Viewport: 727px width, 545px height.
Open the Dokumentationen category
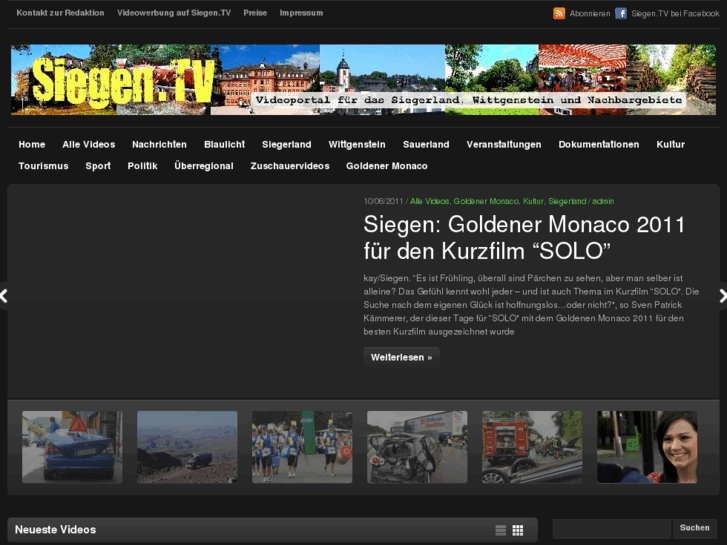point(599,144)
